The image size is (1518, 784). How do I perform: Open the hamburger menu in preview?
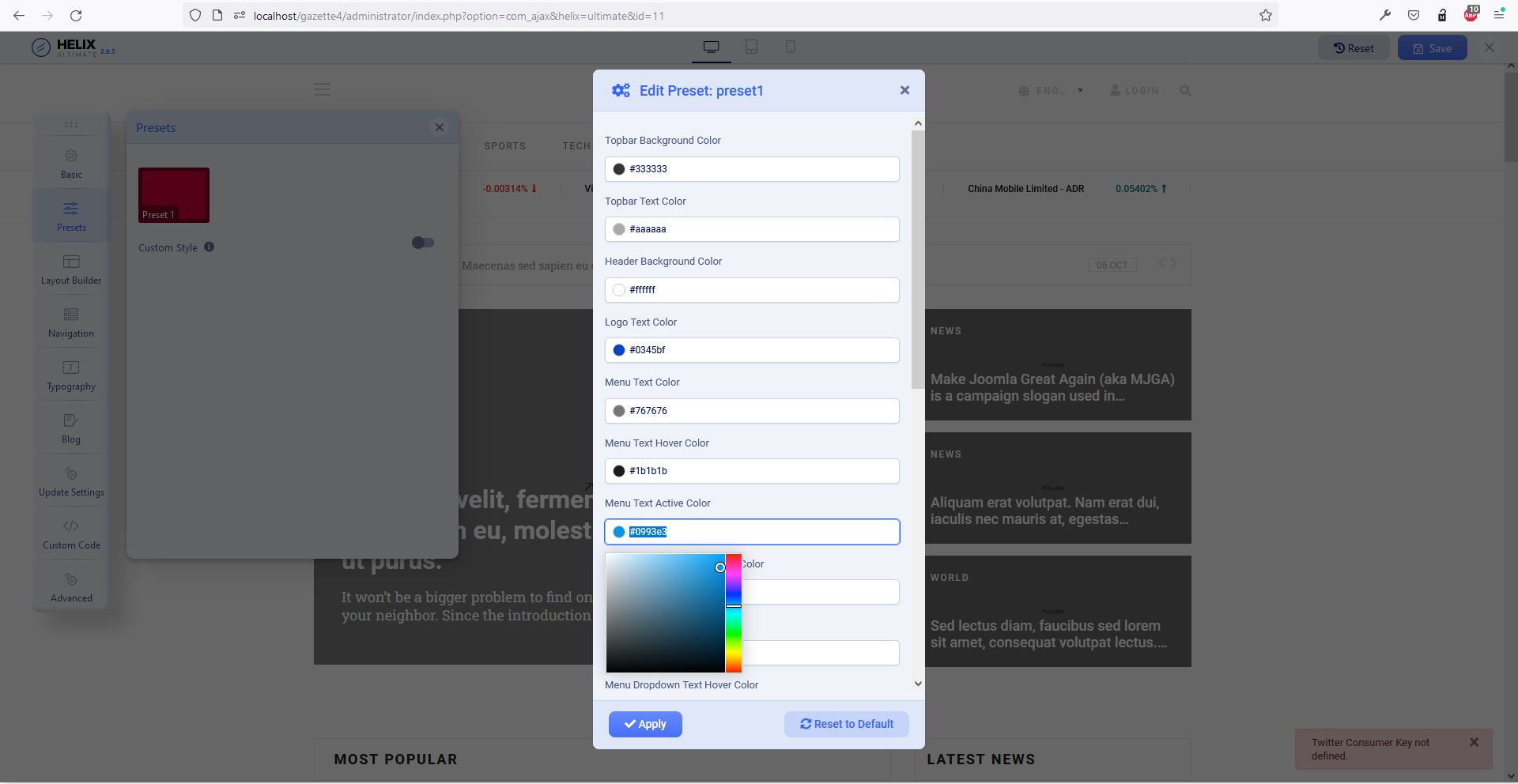(322, 90)
